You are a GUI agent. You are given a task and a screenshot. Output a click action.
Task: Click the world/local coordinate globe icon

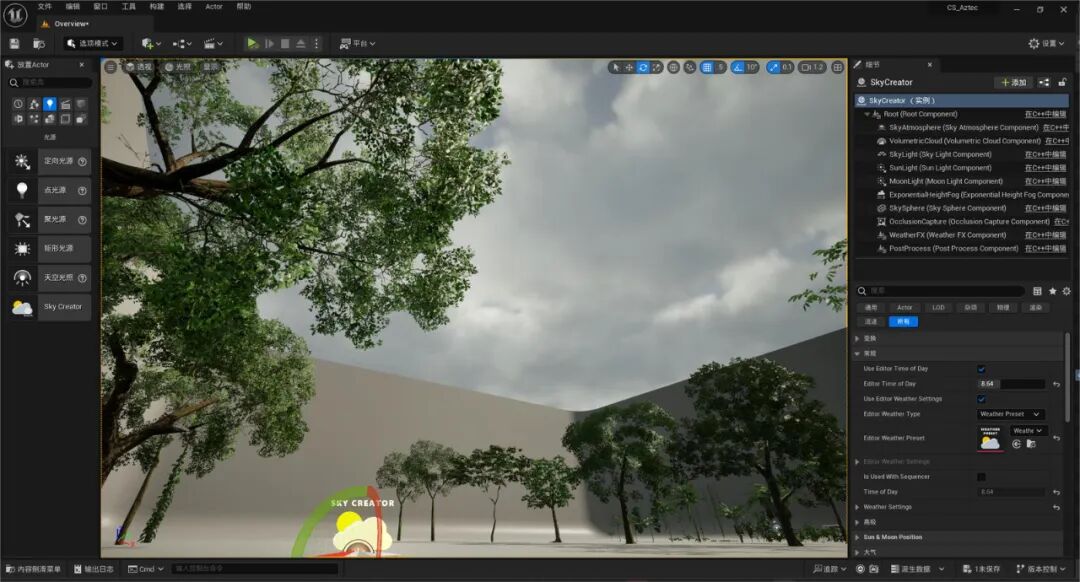[674, 67]
